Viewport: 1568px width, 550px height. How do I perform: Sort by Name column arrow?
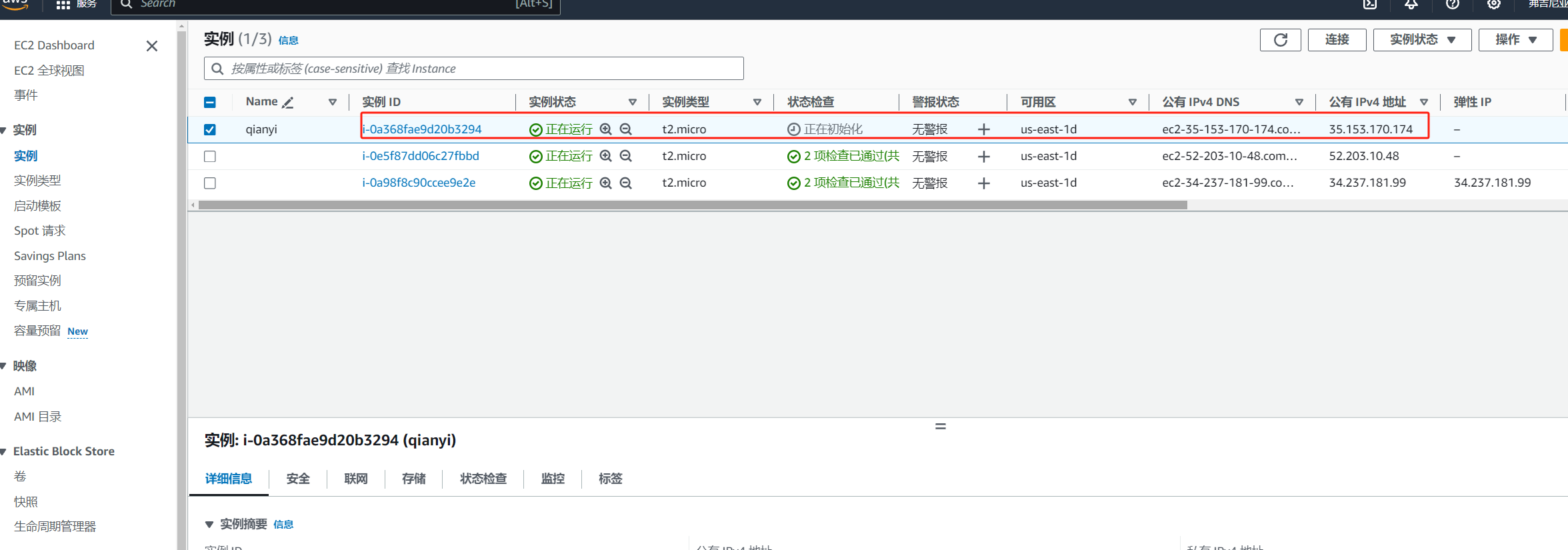(333, 102)
